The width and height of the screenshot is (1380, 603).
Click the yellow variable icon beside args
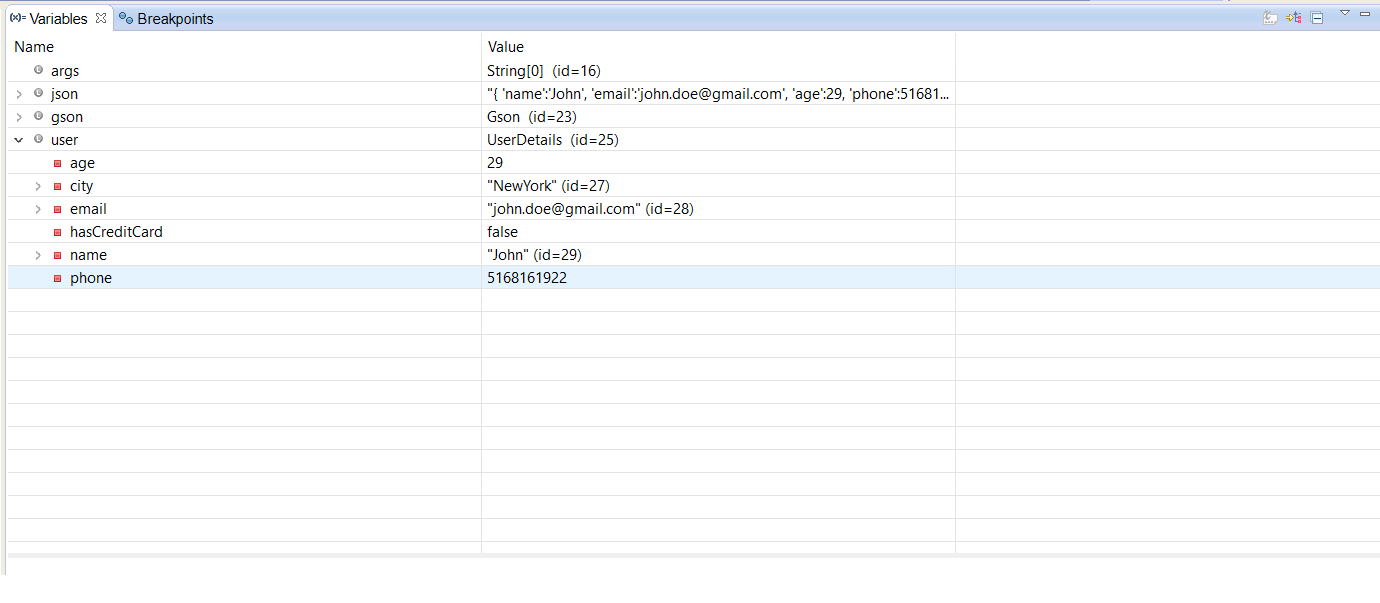pos(37,70)
